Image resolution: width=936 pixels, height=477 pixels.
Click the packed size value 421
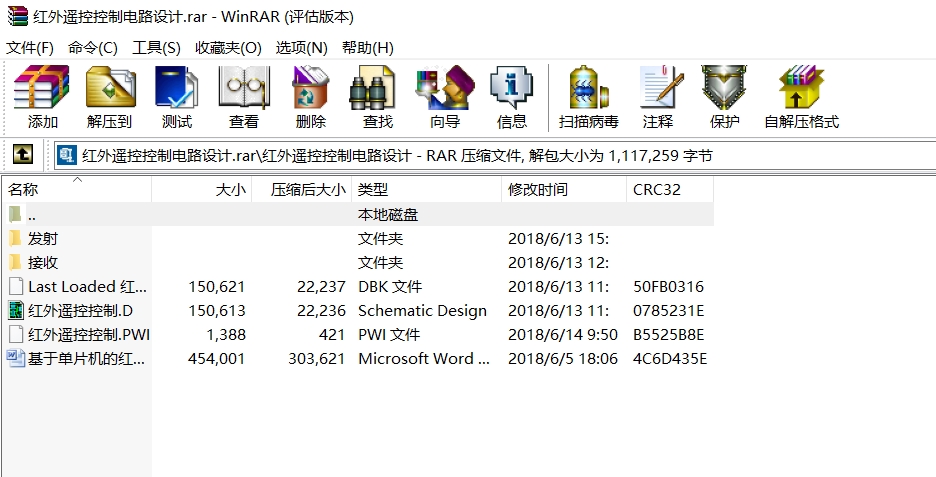click(332, 334)
